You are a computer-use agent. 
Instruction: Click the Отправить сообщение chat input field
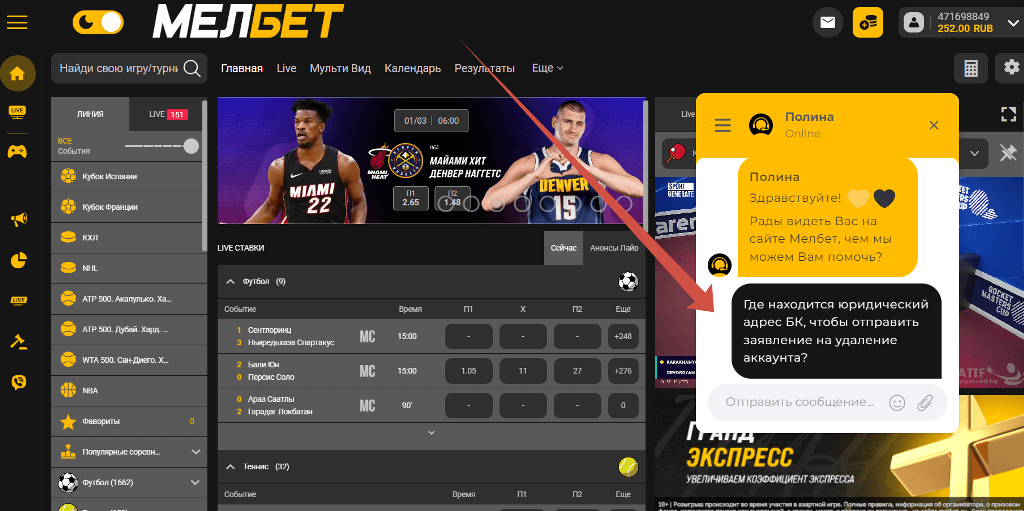point(799,402)
